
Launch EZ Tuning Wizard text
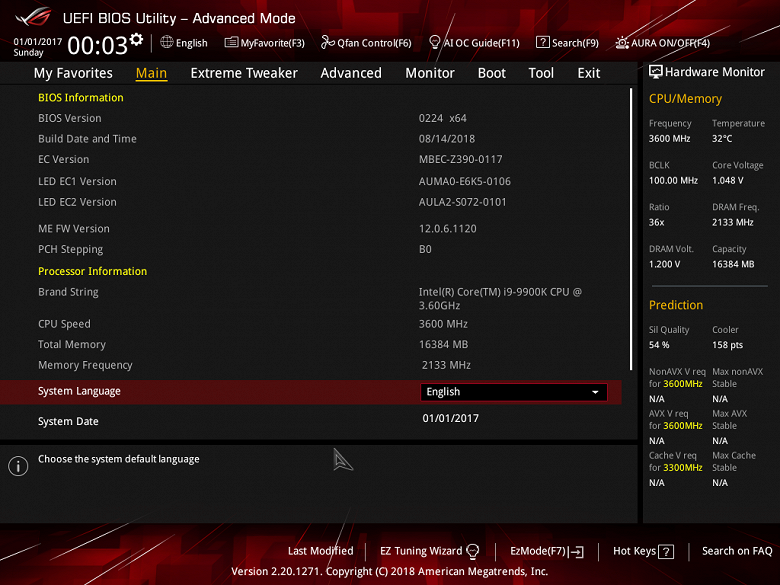tap(421, 551)
